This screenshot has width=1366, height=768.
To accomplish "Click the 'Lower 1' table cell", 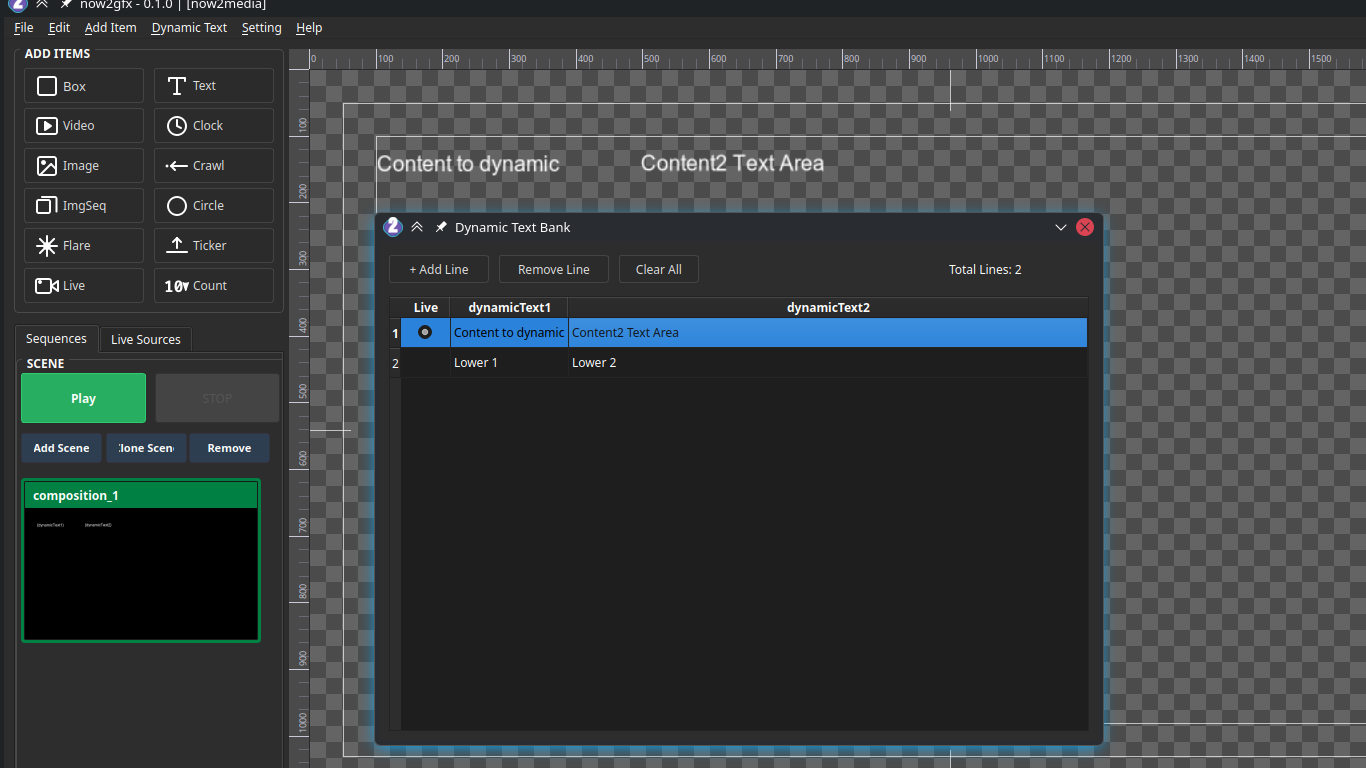I will 509,363.
